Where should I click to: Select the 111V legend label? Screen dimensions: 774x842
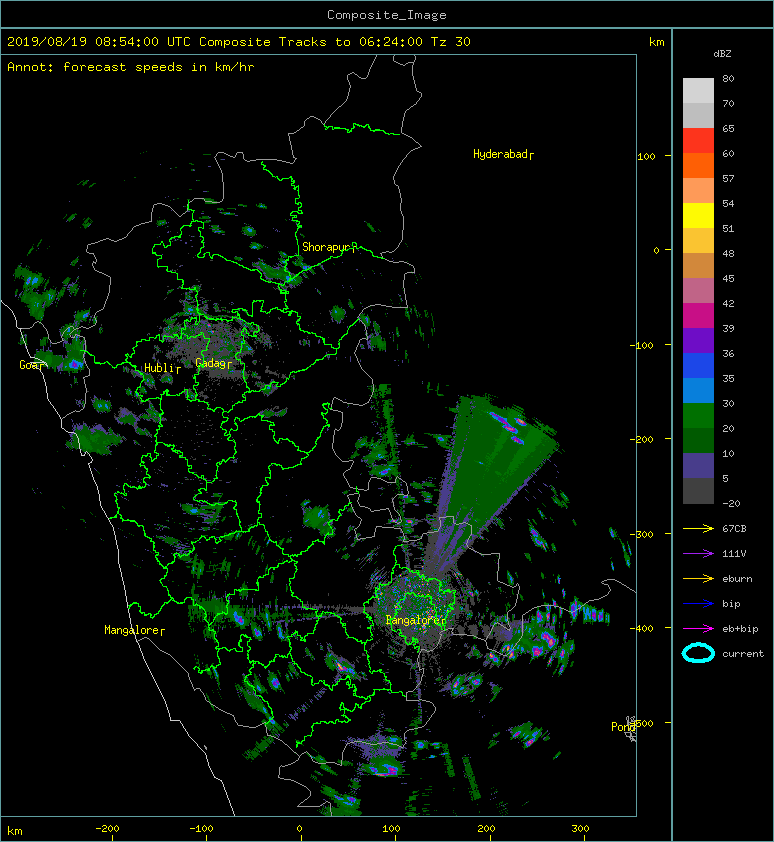[734, 554]
